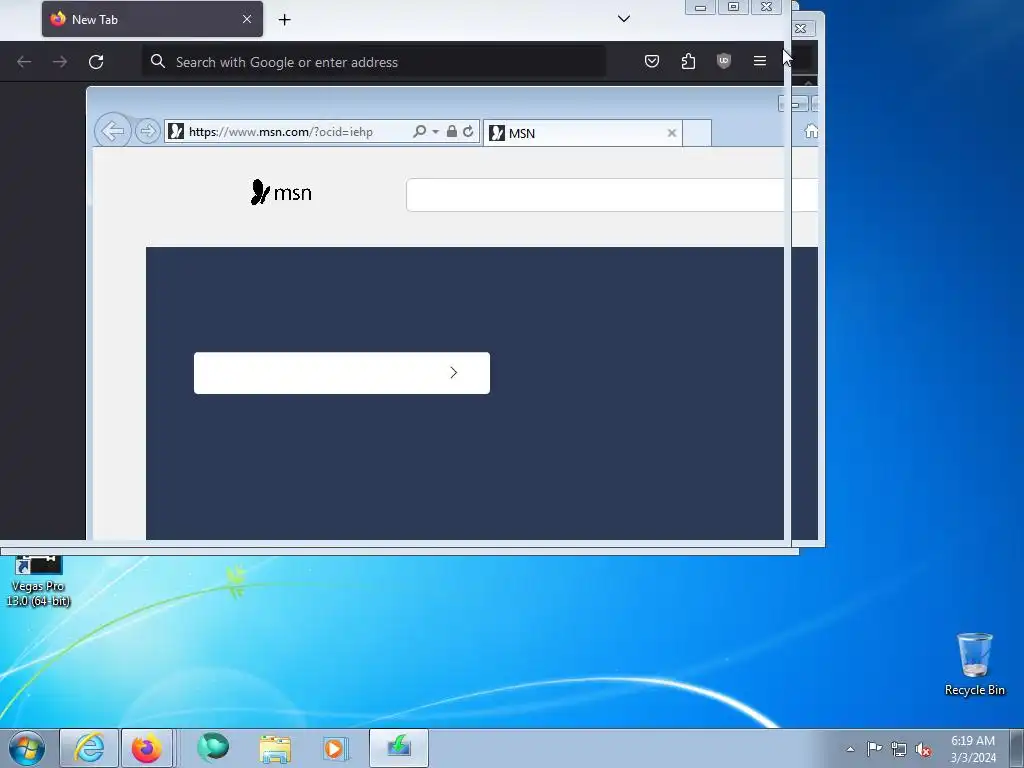Click the IE address bar search magnifier

[x=419, y=131]
